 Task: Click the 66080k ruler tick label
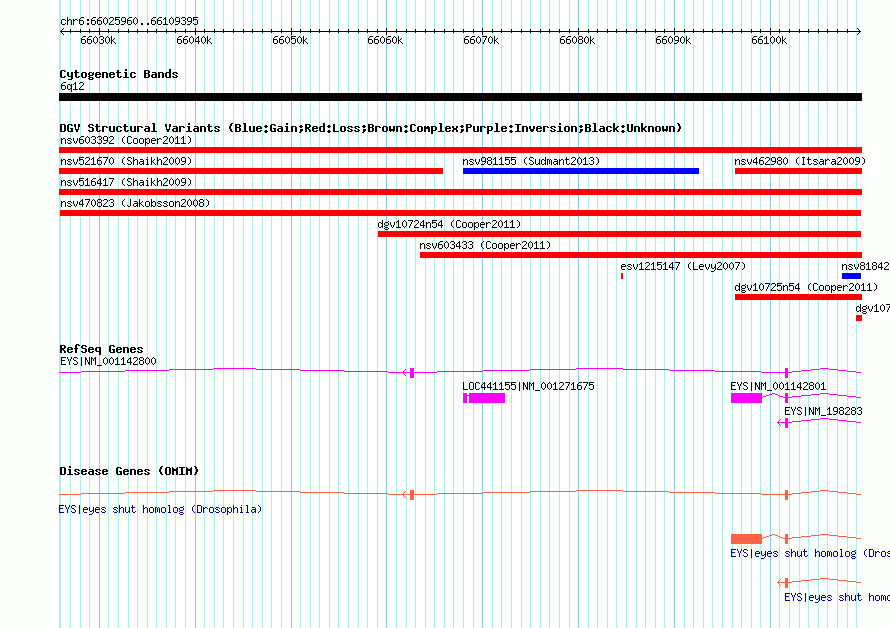coord(577,40)
